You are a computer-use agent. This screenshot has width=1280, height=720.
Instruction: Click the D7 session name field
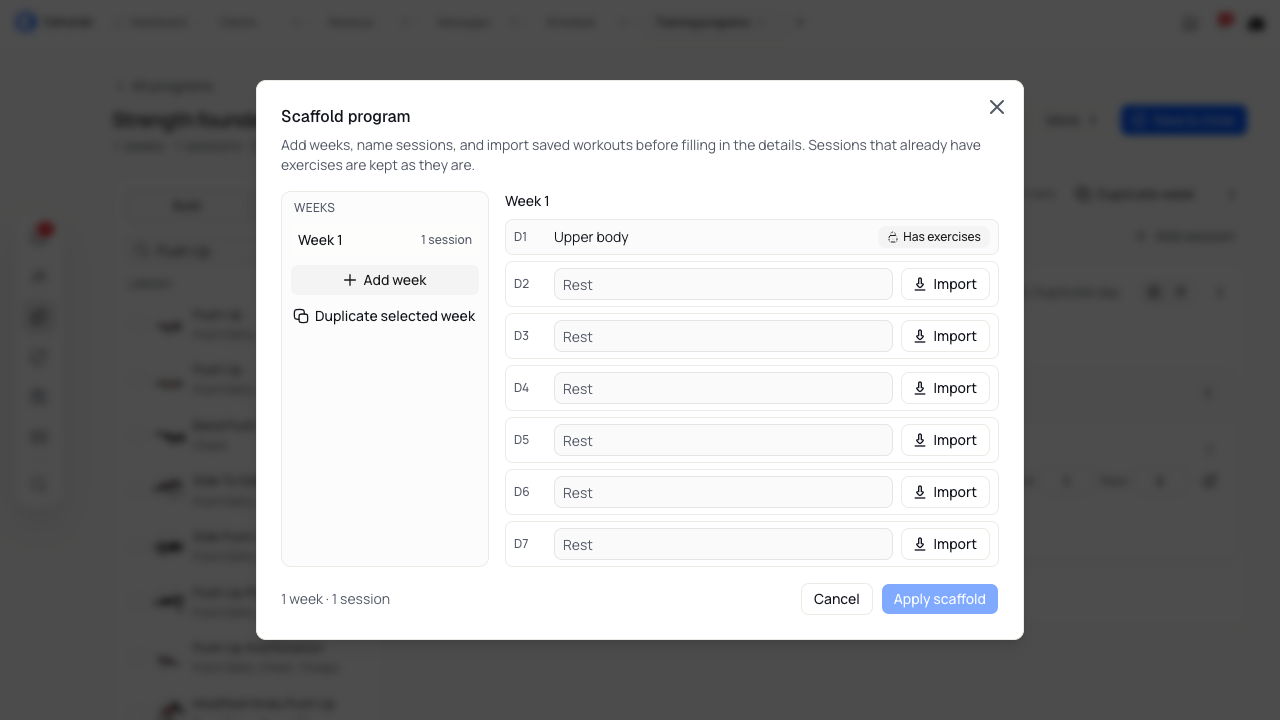pos(723,544)
